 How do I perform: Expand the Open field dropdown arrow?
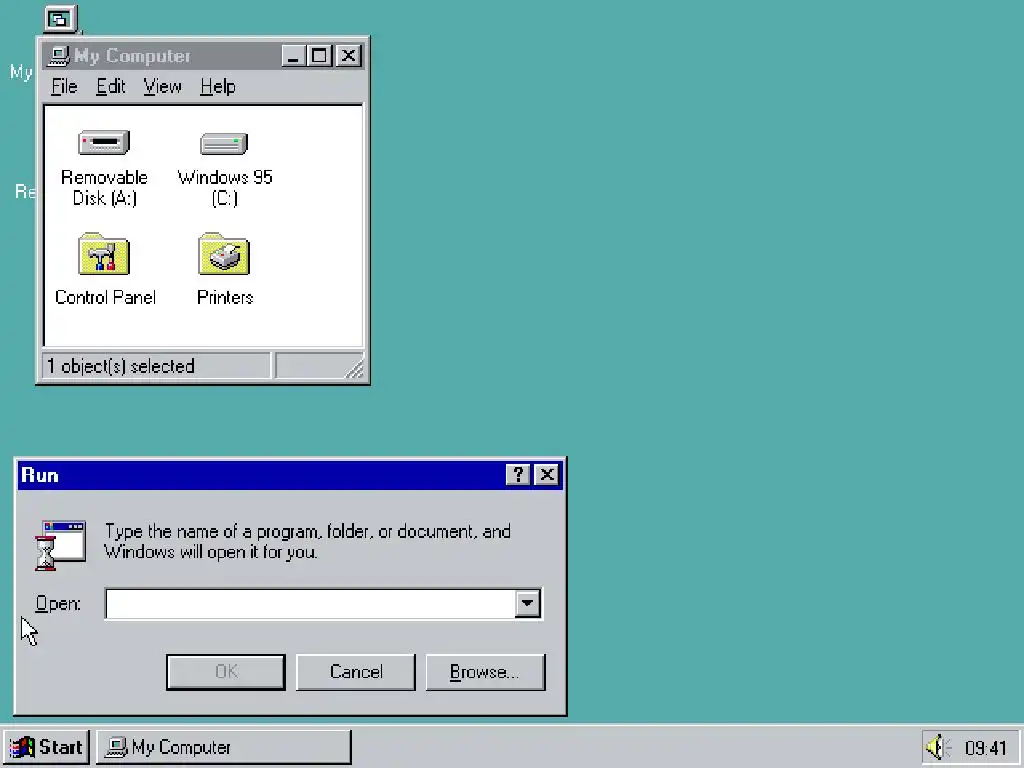[527, 603]
